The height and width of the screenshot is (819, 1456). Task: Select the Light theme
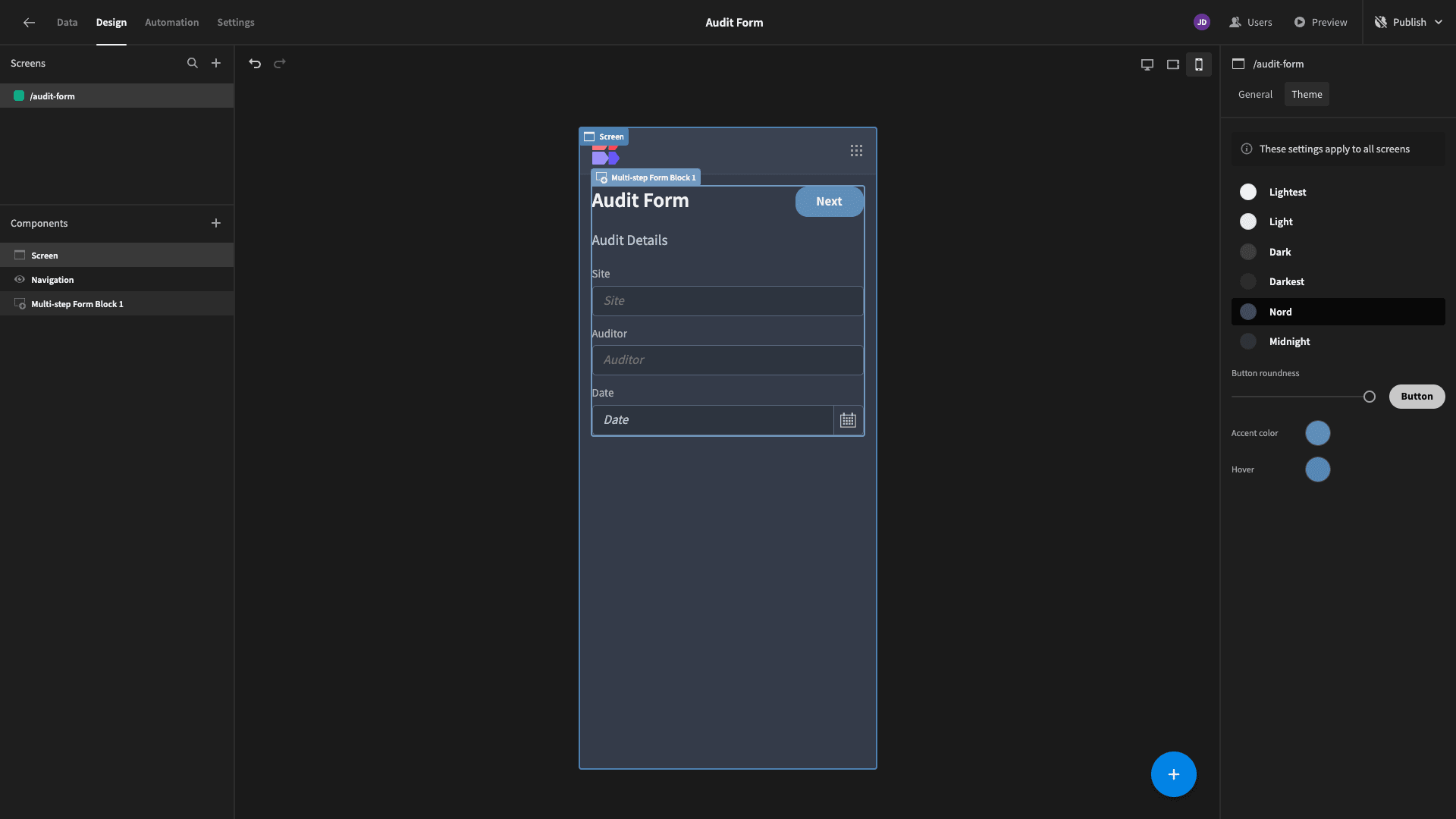(1338, 222)
